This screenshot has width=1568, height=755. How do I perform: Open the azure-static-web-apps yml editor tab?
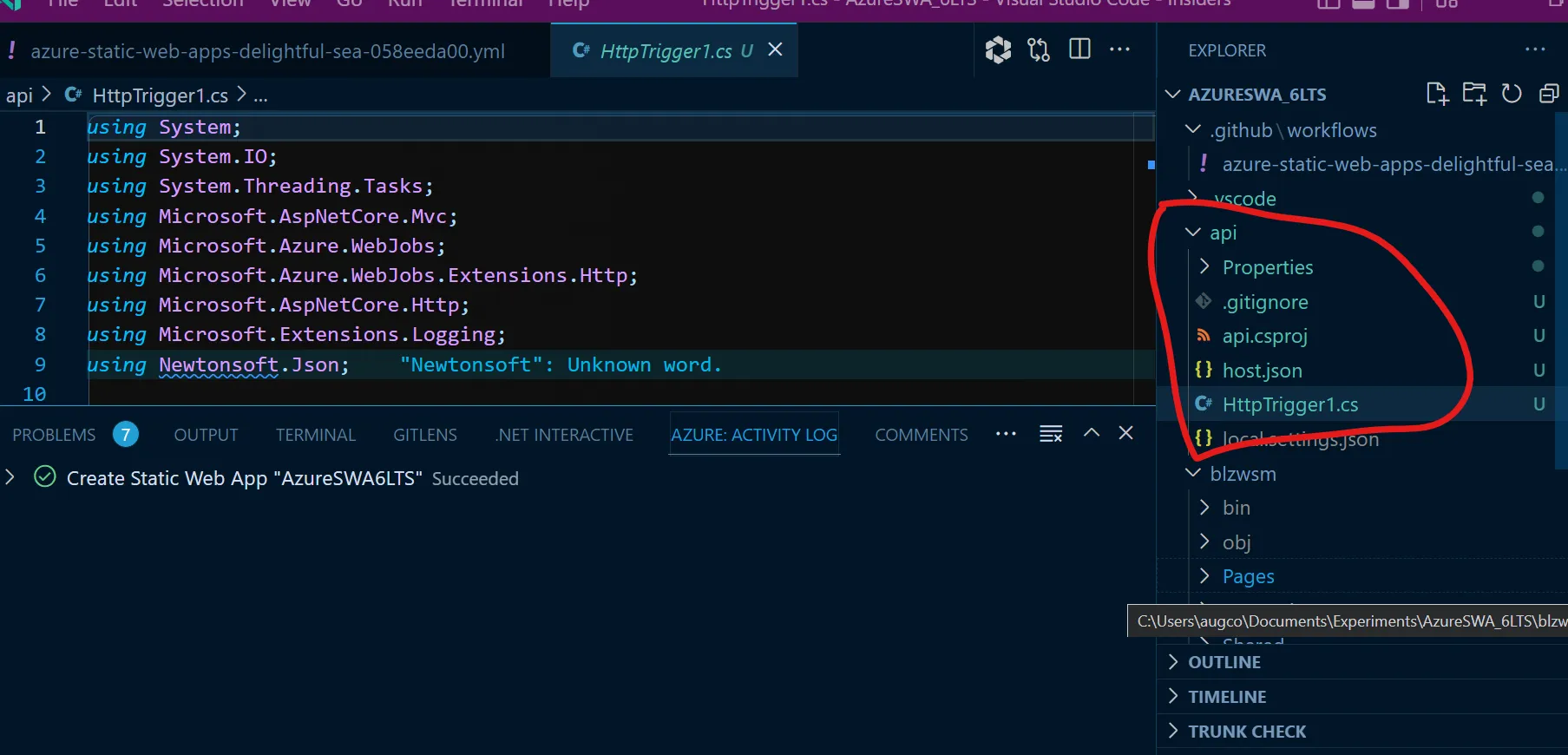tap(267, 51)
